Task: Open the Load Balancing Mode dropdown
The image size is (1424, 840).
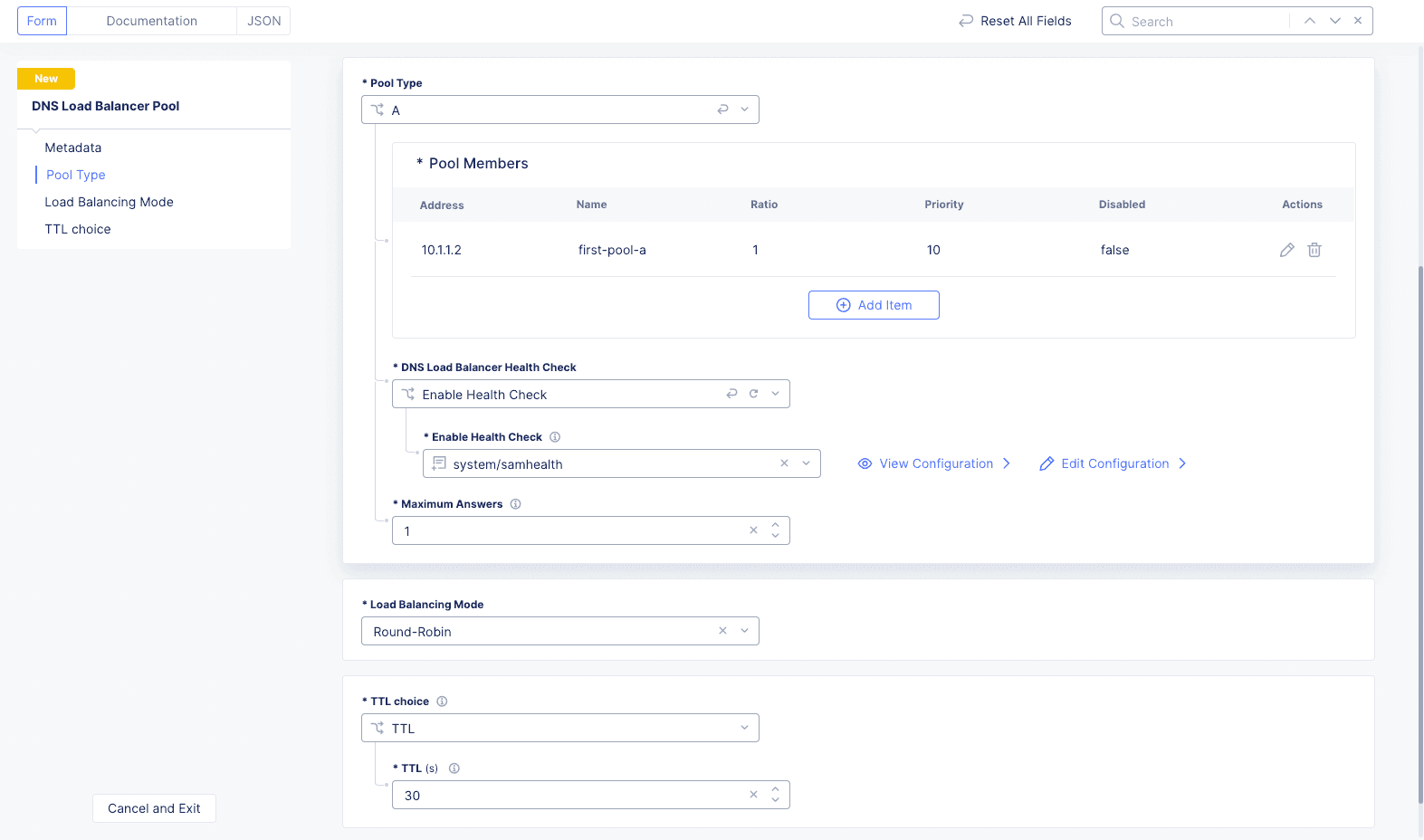Action: tap(744, 631)
